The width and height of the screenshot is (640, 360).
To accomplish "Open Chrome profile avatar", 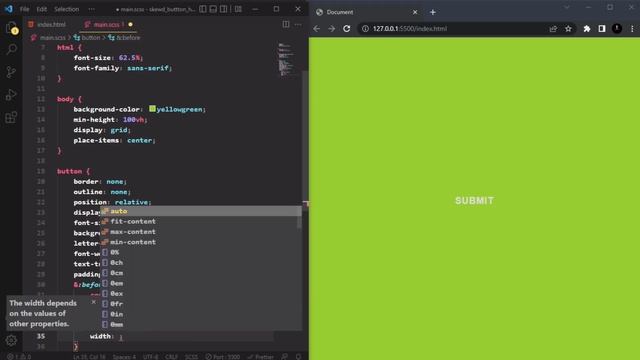I will (x=617, y=29).
